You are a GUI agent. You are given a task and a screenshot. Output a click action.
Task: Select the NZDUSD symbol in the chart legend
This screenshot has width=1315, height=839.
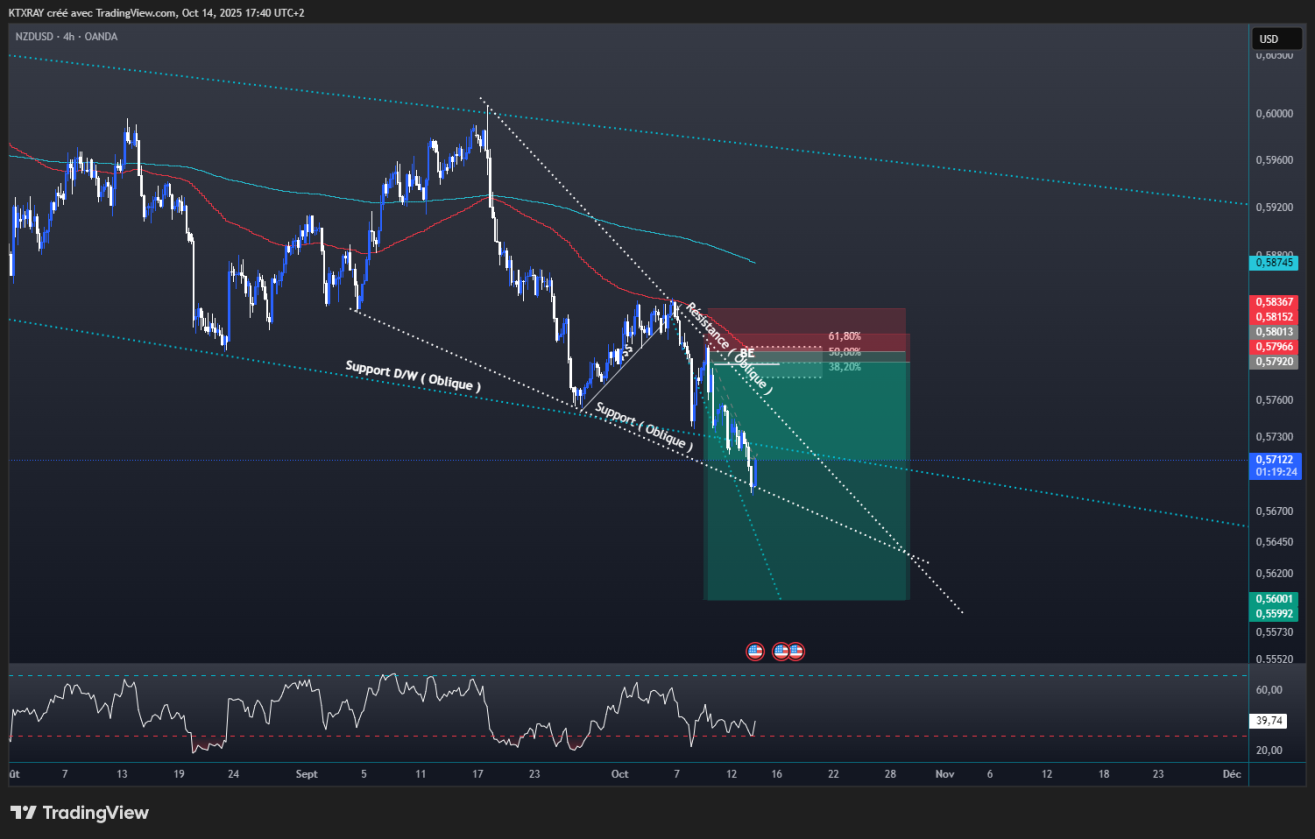(x=35, y=36)
